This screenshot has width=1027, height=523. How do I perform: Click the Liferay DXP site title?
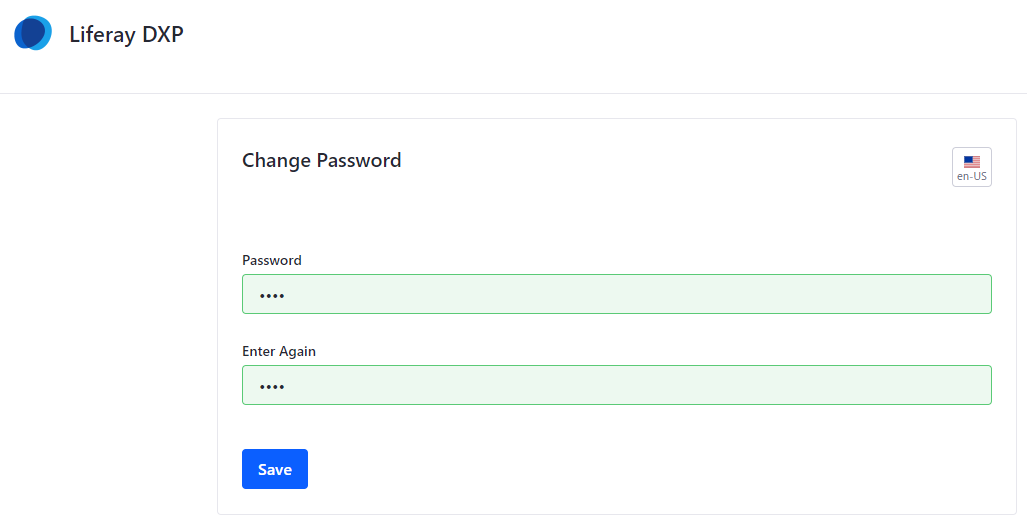126,34
